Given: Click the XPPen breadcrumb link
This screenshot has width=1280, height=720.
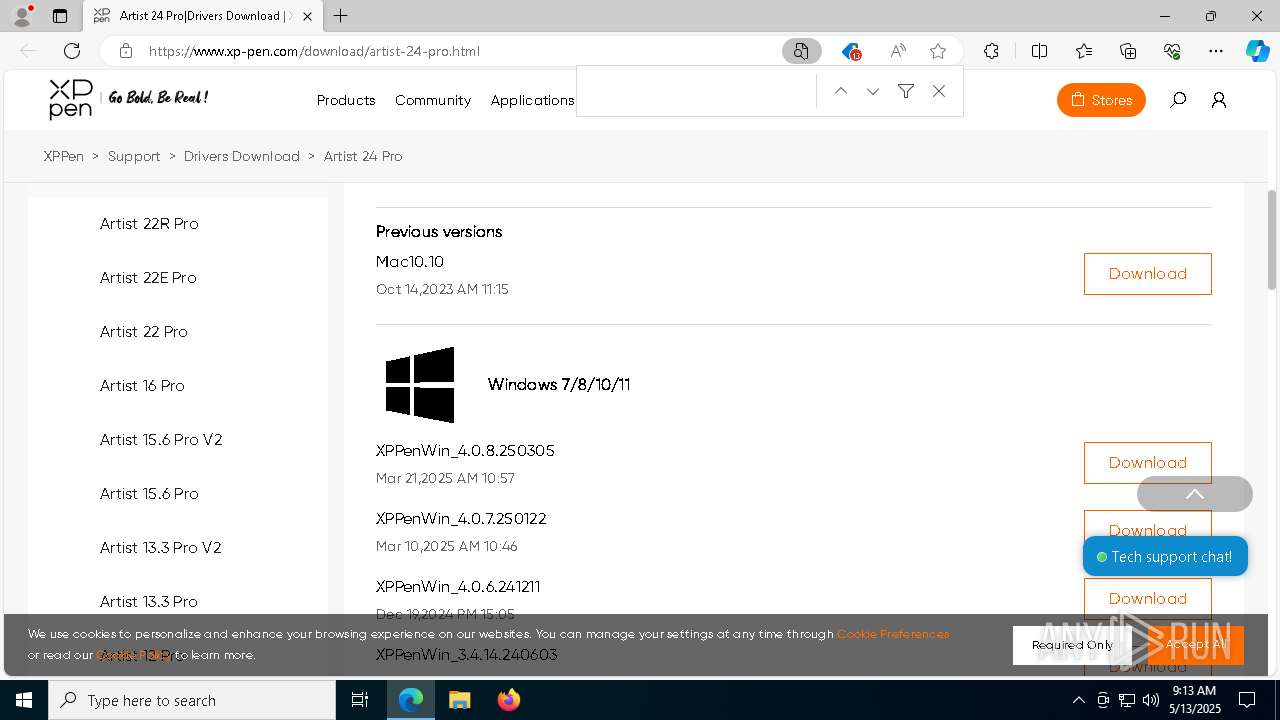Looking at the screenshot, I should [x=64, y=156].
